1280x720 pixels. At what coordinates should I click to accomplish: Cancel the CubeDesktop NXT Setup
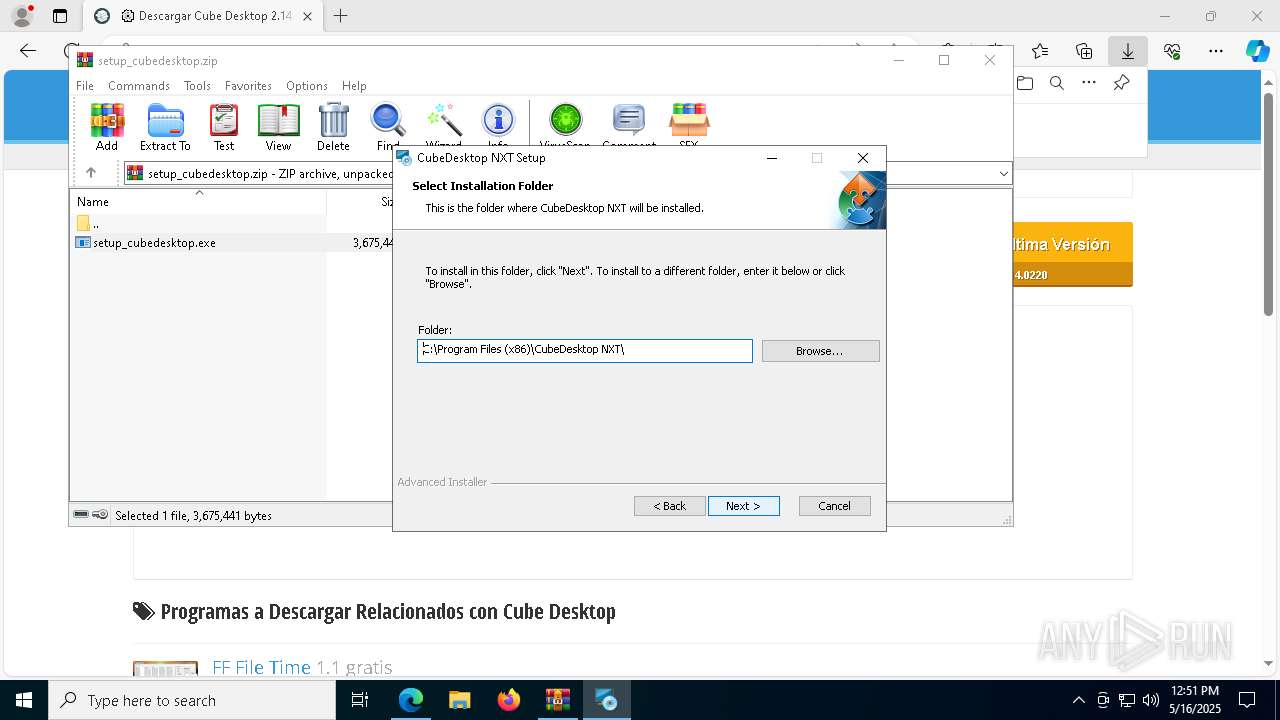pyautogui.click(x=834, y=506)
